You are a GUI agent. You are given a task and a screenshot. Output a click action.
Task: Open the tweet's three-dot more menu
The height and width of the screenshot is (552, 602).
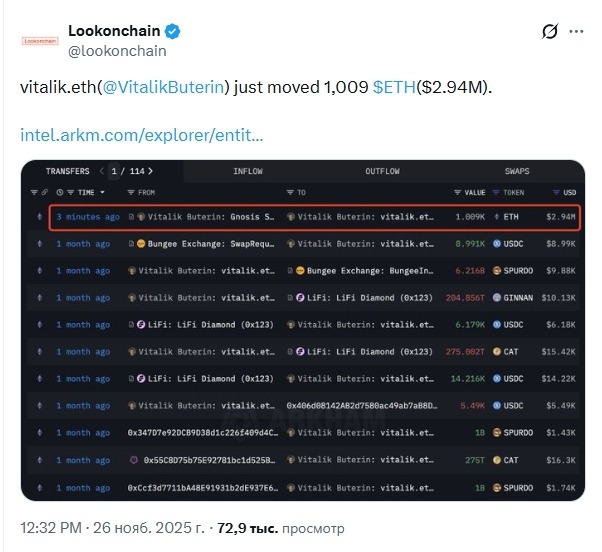(x=578, y=32)
